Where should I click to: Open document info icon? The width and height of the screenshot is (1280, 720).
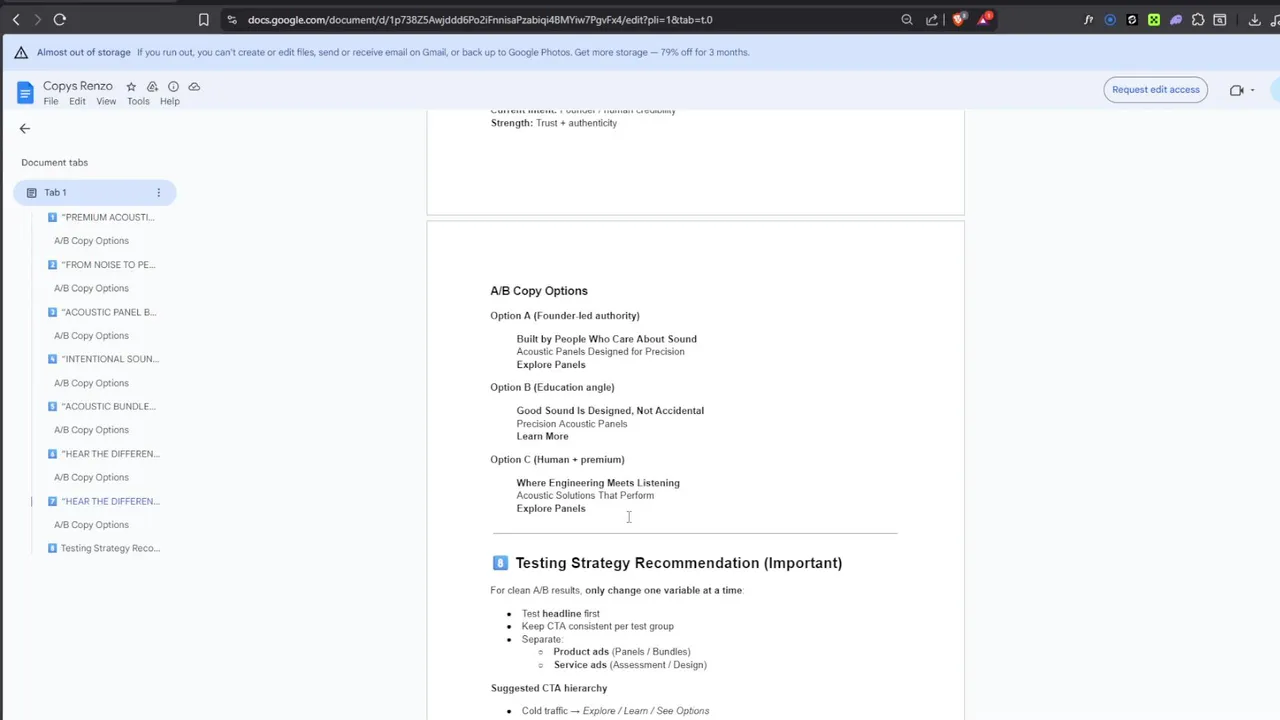pyautogui.click(x=173, y=86)
